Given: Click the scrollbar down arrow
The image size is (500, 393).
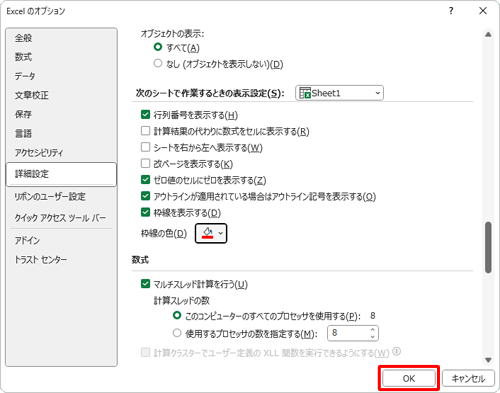Looking at the screenshot, I should [488, 360].
